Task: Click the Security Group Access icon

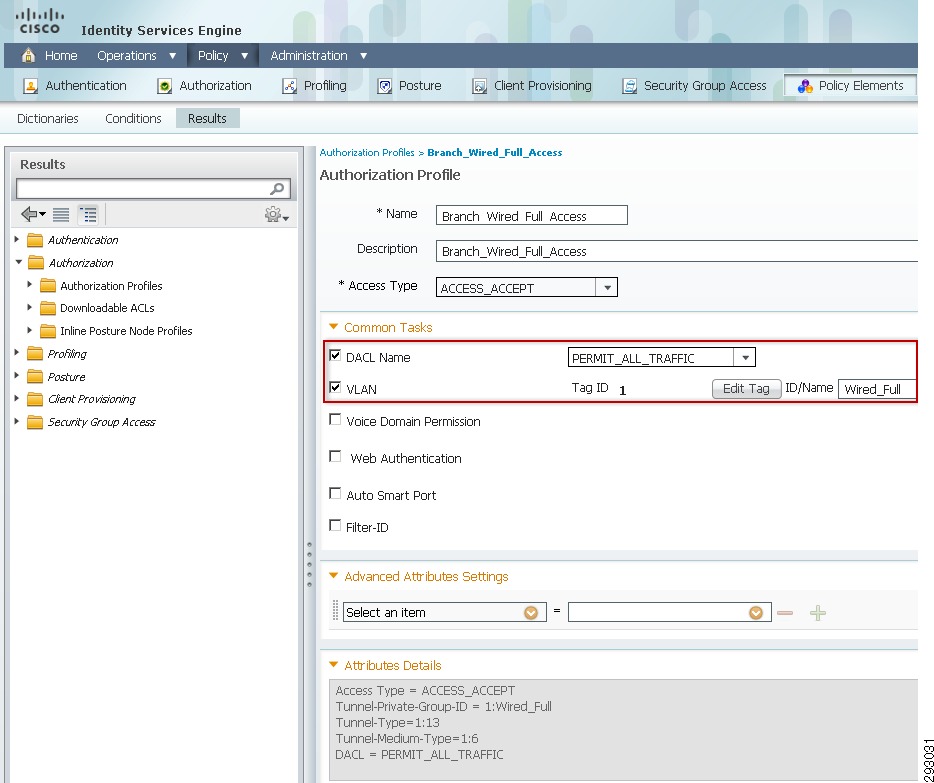Action: click(630, 86)
